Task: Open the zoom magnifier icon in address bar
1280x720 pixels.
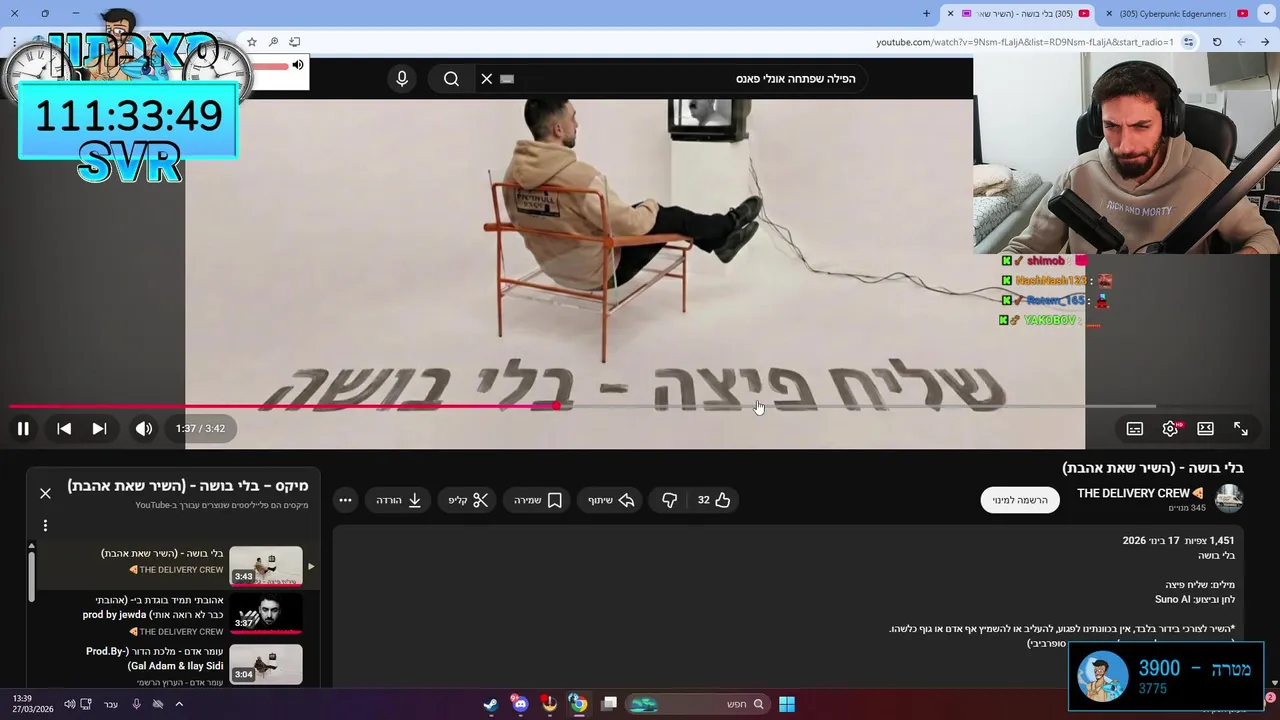Action: tap(273, 42)
